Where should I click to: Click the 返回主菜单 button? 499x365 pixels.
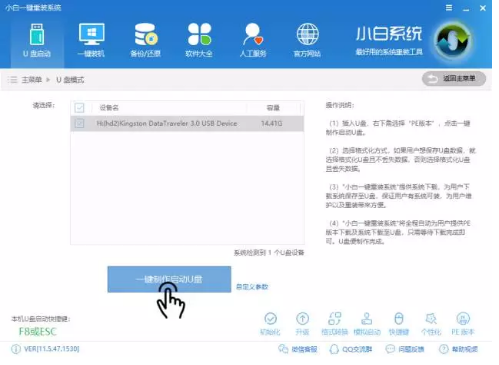tap(454, 79)
